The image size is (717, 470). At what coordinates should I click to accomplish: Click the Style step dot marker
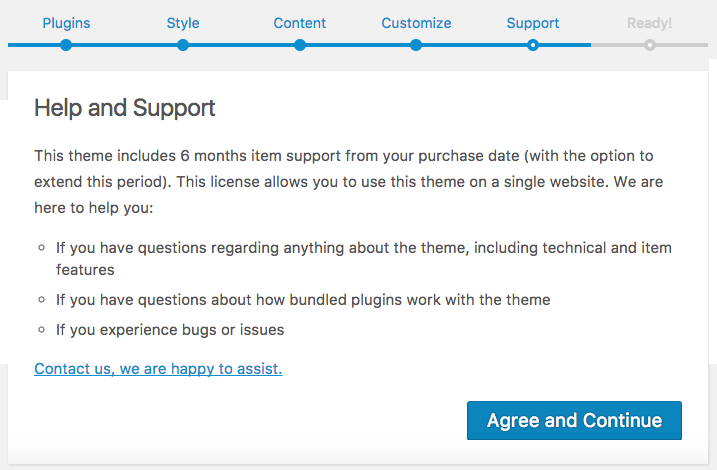[x=183, y=45]
